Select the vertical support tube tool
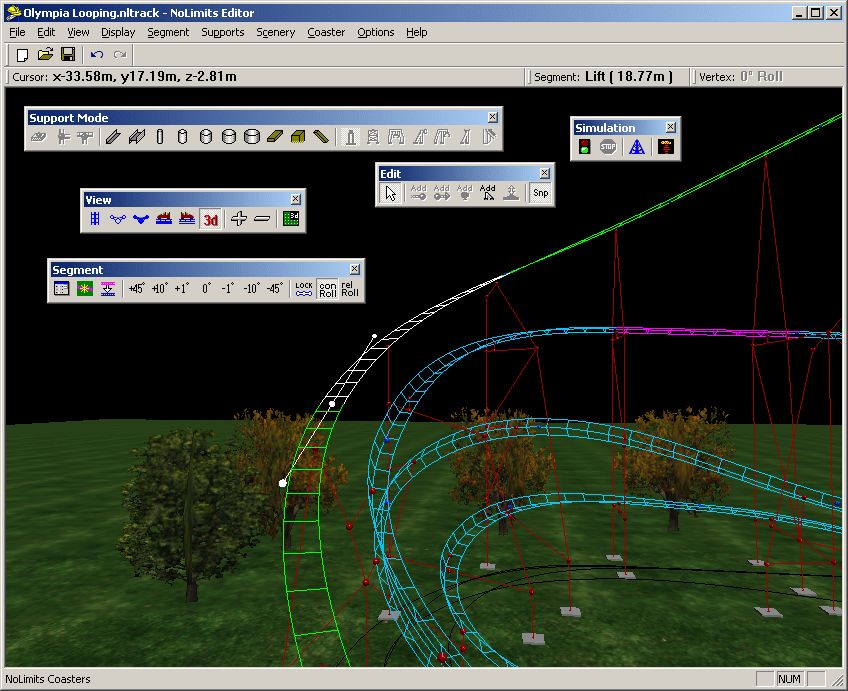Viewport: 848px width, 691px height. [159, 137]
